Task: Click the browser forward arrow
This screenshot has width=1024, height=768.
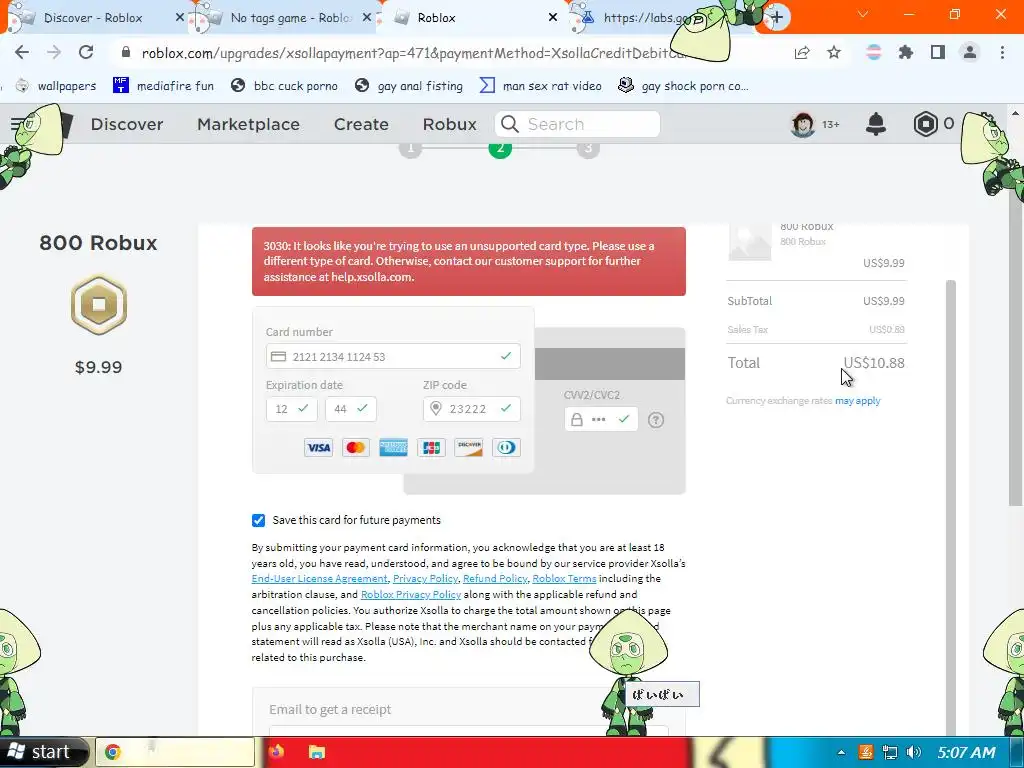Action: pyautogui.click(x=54, y=52)
